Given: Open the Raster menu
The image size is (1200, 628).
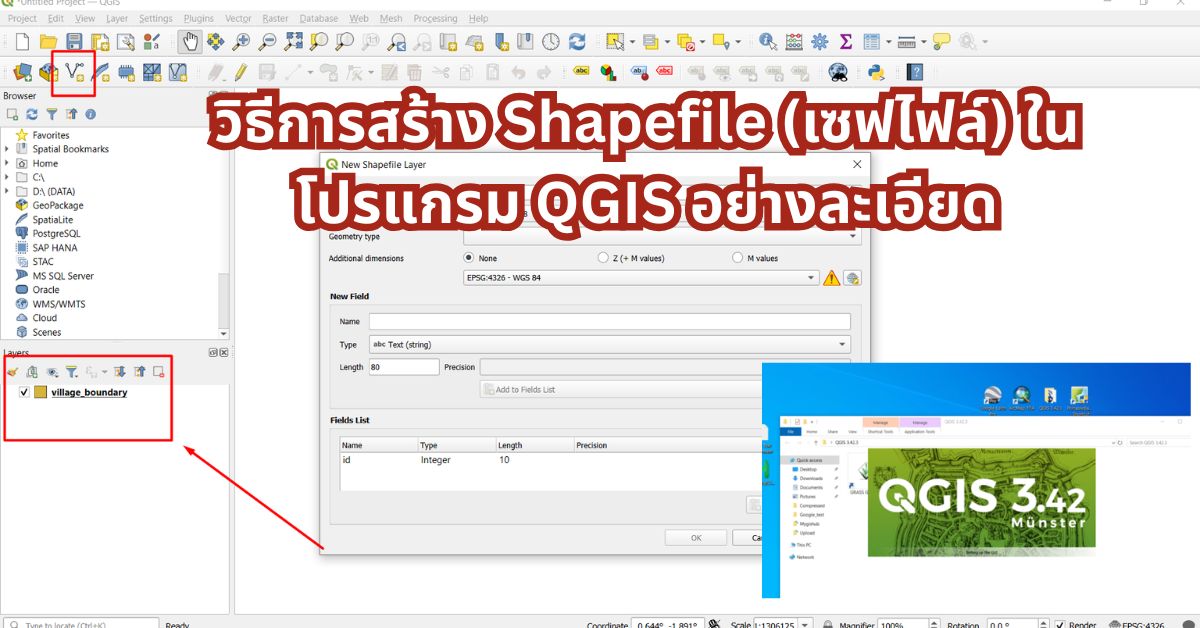Looking at the screenshot, I should 275,18.
